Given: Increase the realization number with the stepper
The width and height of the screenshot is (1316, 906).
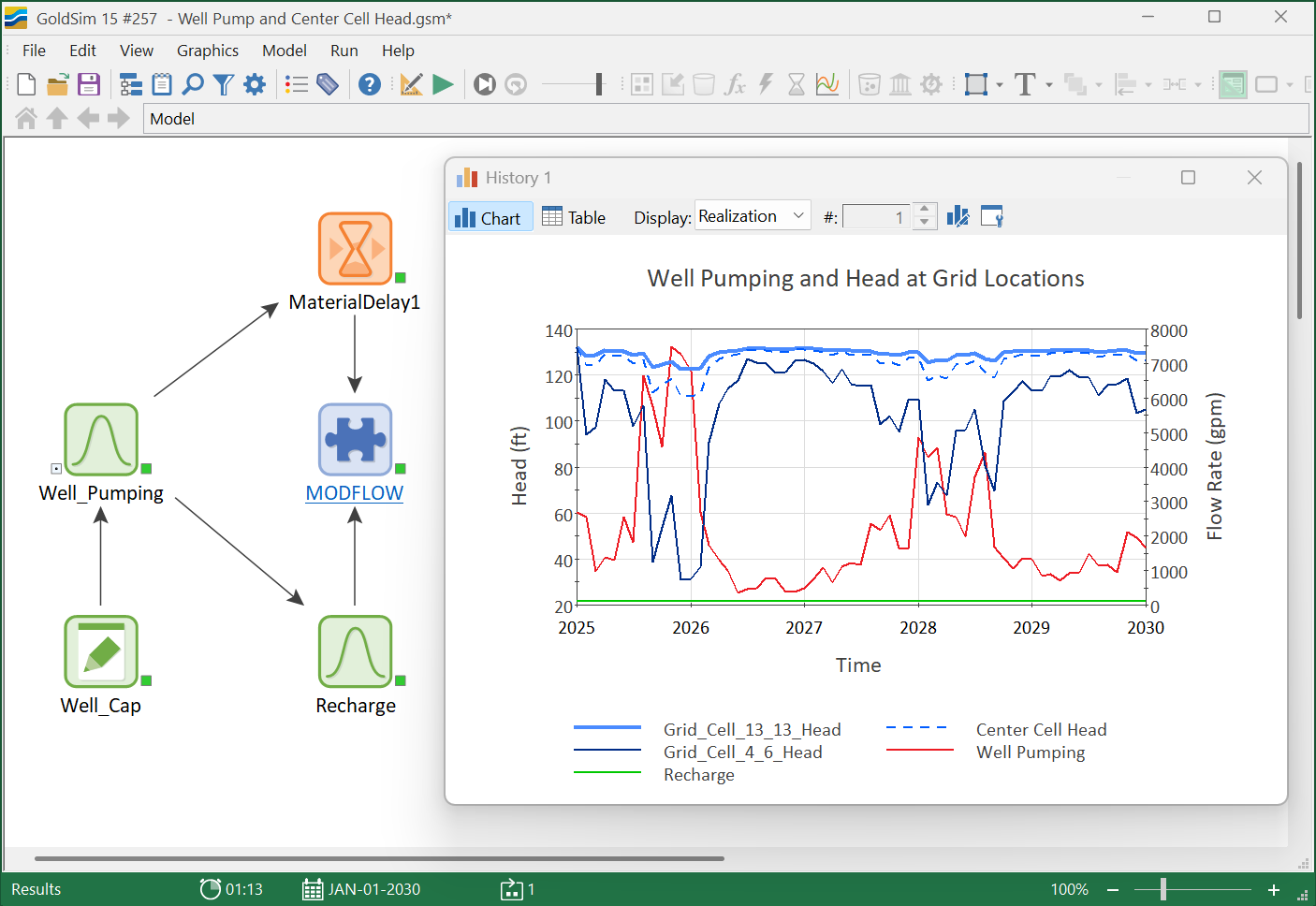Looking at the screenshot, I should (924, 210).
